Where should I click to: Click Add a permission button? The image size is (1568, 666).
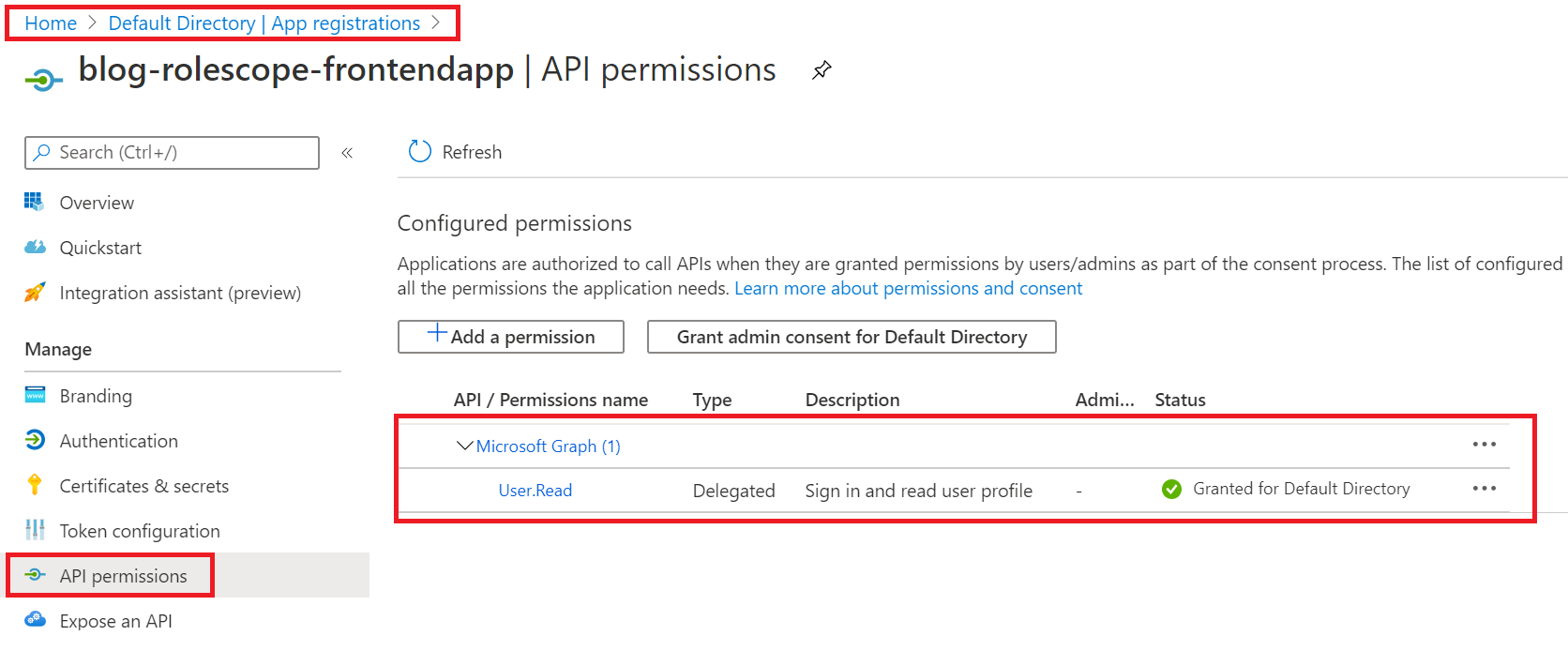[x=511, y=337]
